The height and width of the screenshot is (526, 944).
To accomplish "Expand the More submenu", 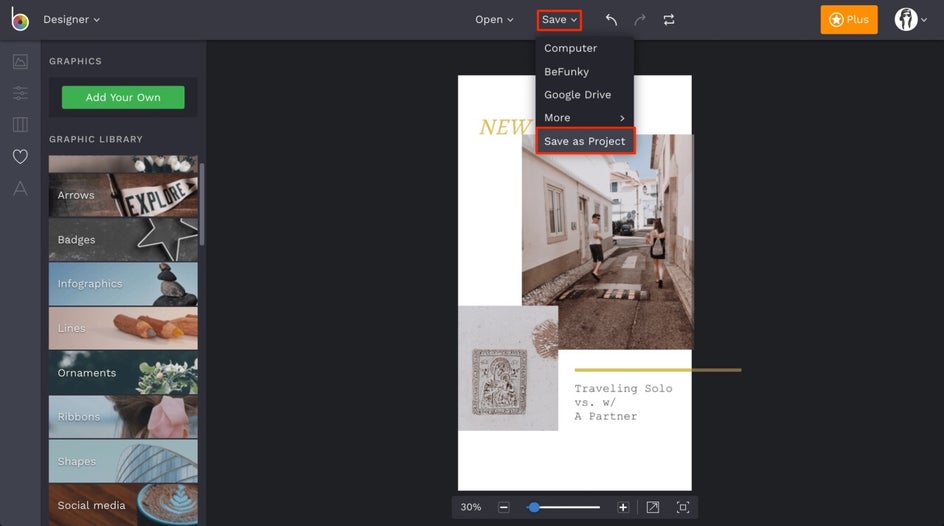I will point(584,118).
